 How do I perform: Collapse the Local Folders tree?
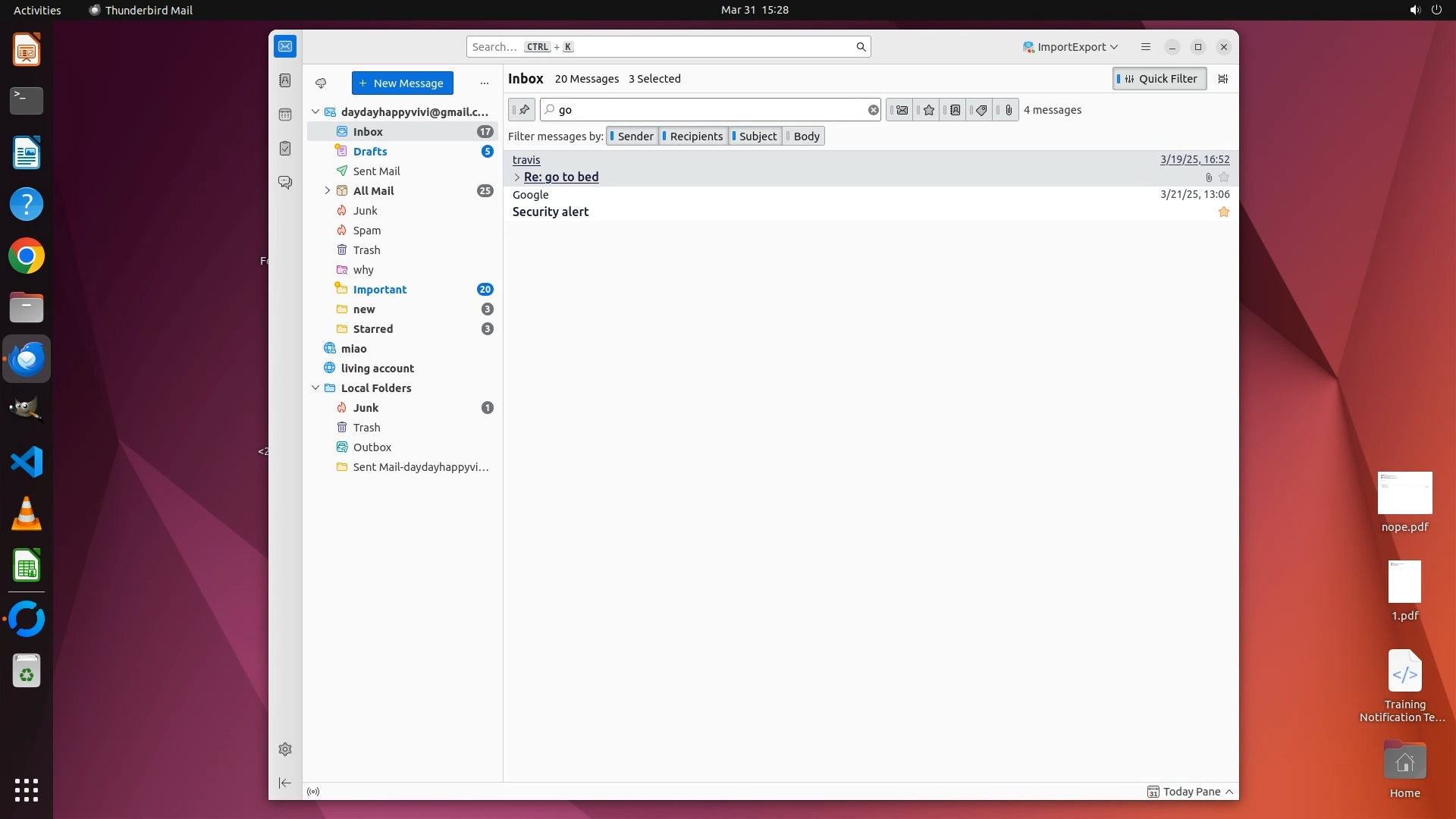tap(315, 388)
